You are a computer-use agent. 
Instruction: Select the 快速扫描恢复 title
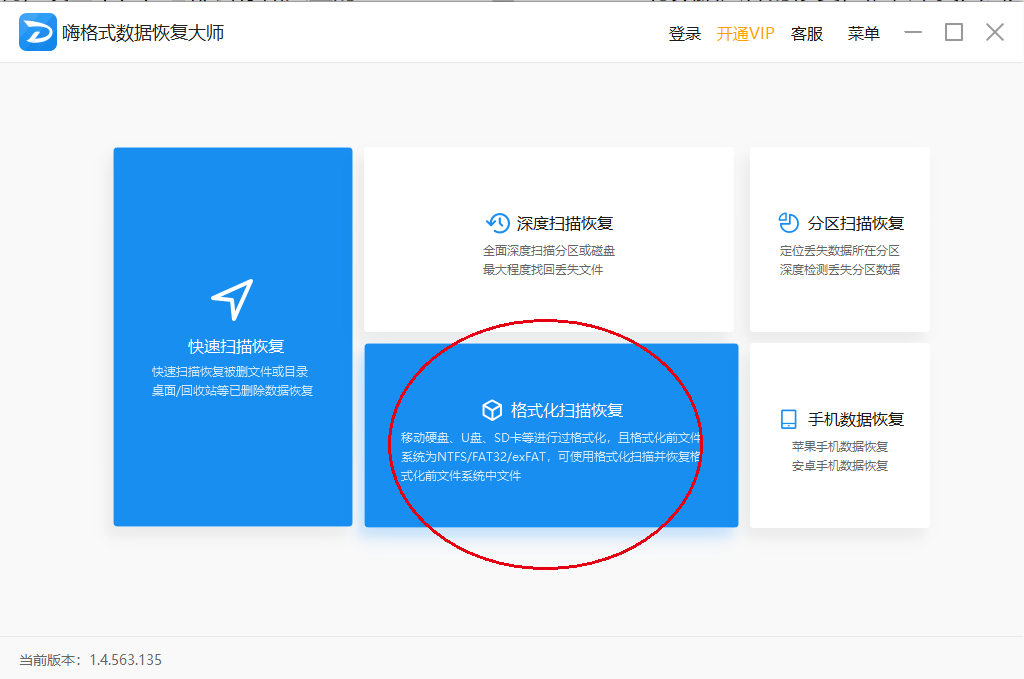click(x=236, y=346)
